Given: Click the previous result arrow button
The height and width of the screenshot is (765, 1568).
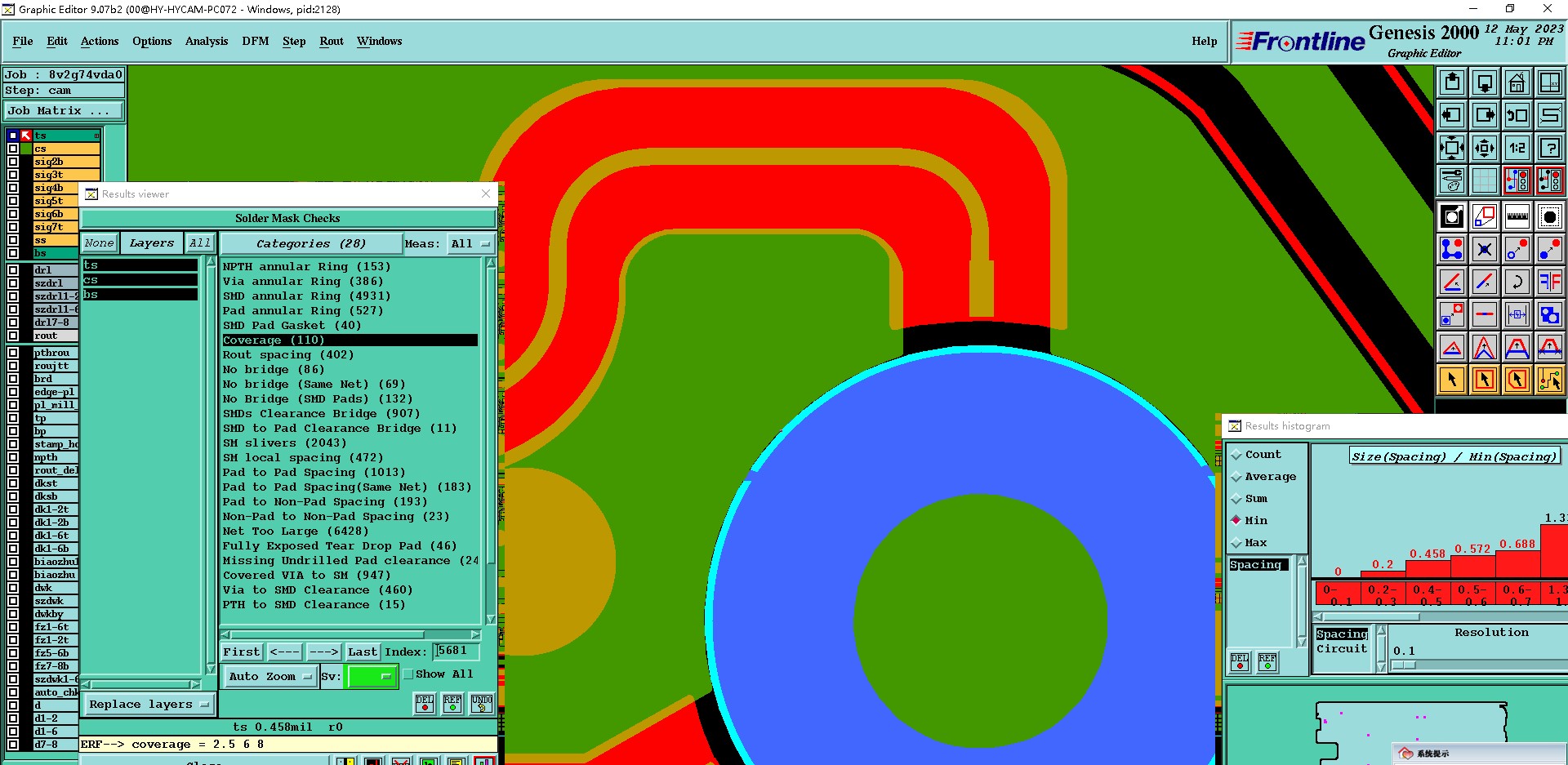Looking at the screenshot, I should pyautogui.click(x=285, y=652).
